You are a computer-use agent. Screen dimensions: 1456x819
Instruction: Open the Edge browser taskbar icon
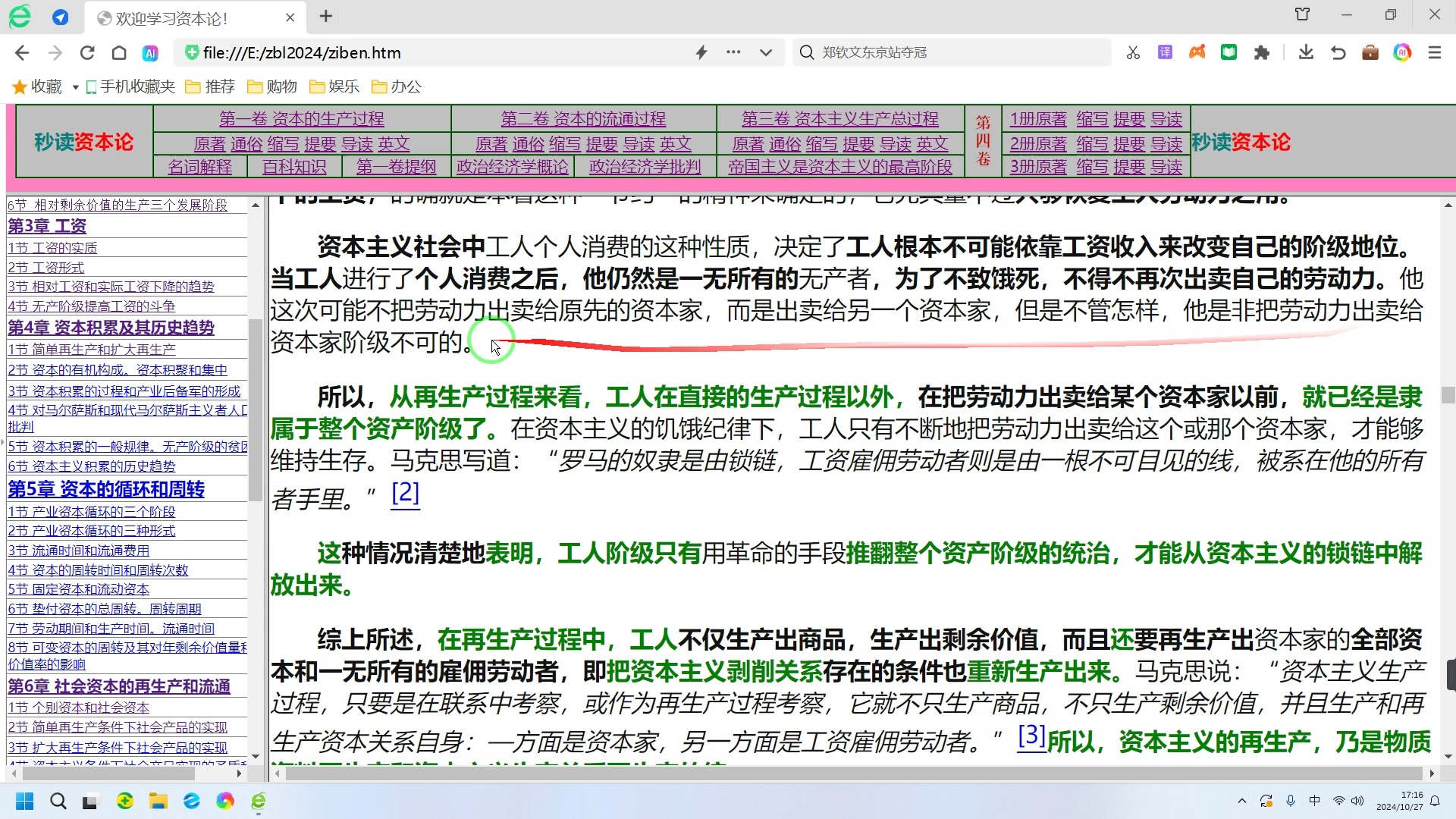click(191, 801)
